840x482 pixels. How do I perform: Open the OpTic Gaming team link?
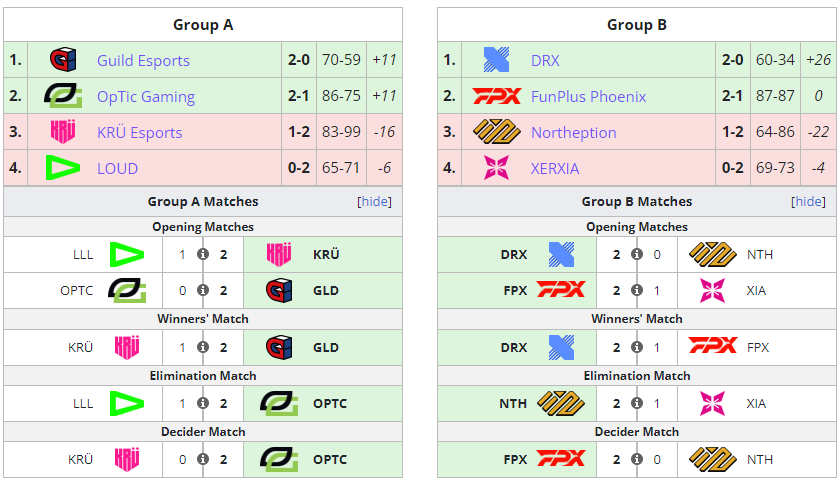[146, 96]
